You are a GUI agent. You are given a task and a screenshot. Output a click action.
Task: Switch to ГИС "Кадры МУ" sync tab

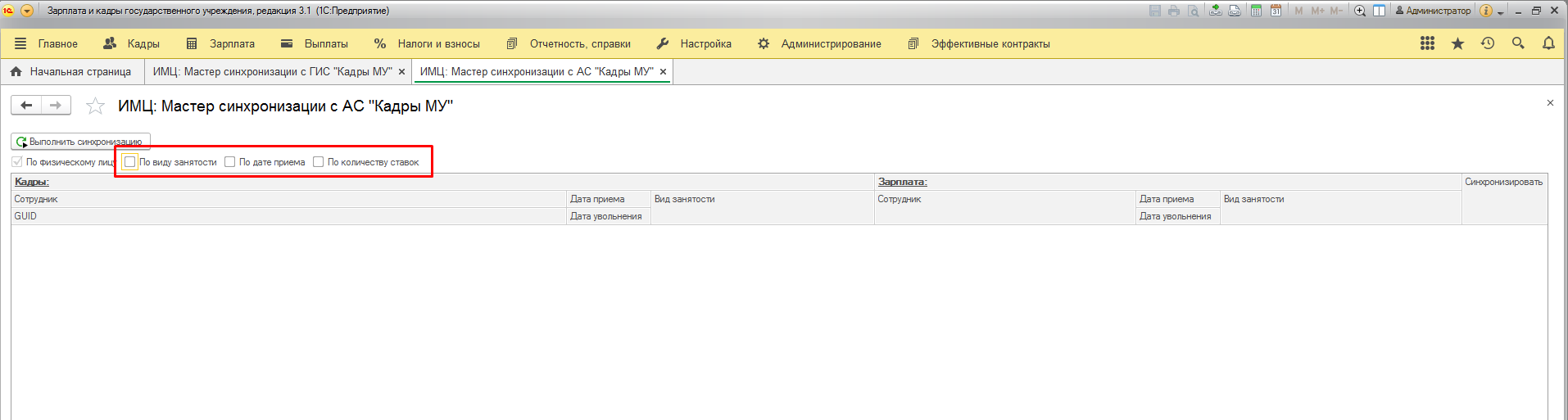272,72
